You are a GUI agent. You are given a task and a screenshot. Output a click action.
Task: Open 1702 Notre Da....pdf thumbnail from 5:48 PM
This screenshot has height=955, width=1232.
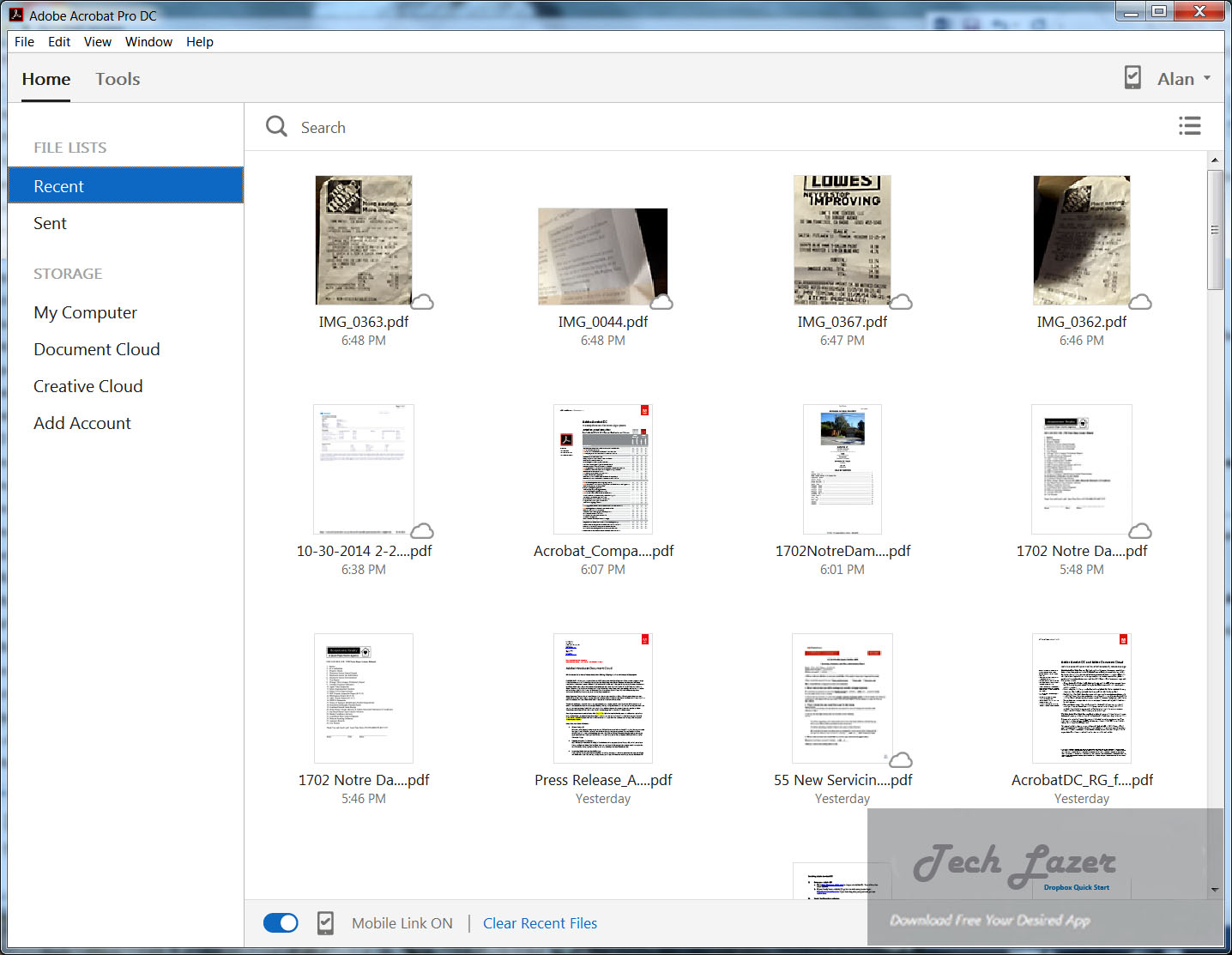coord(1082,469)
